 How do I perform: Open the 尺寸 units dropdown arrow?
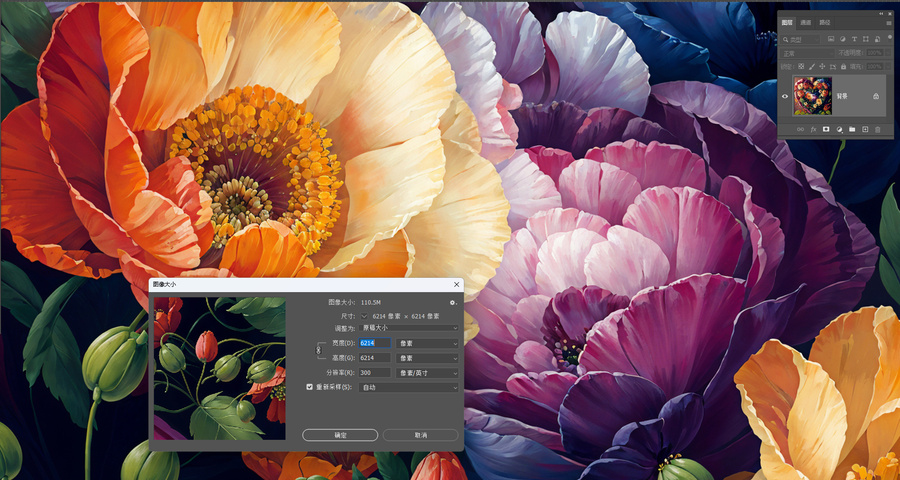(364, 316)
